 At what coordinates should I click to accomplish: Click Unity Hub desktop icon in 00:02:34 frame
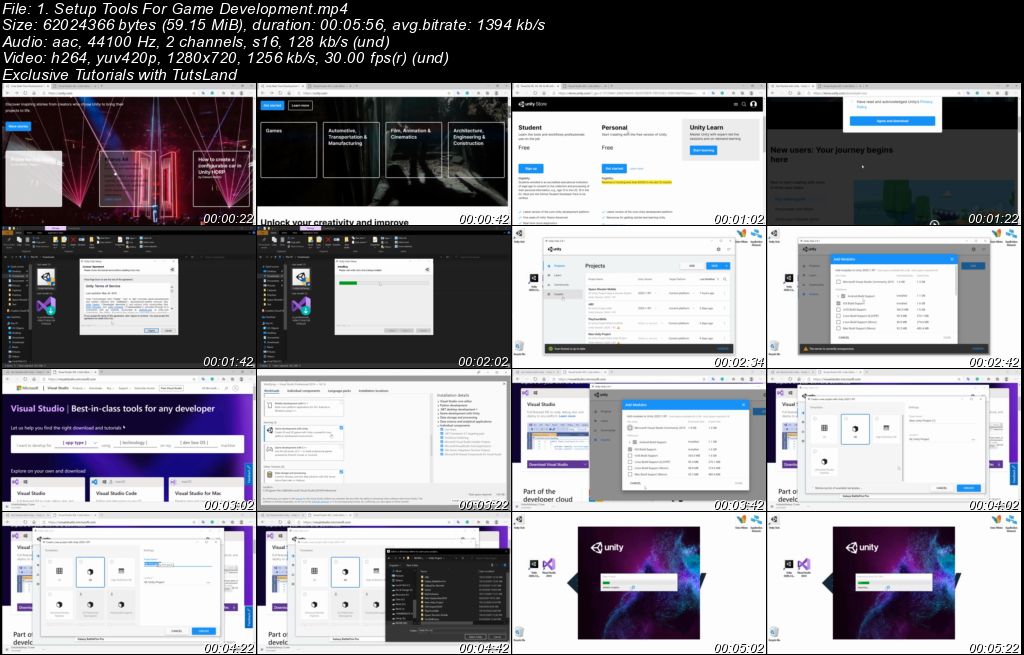[x=519, y=234]
